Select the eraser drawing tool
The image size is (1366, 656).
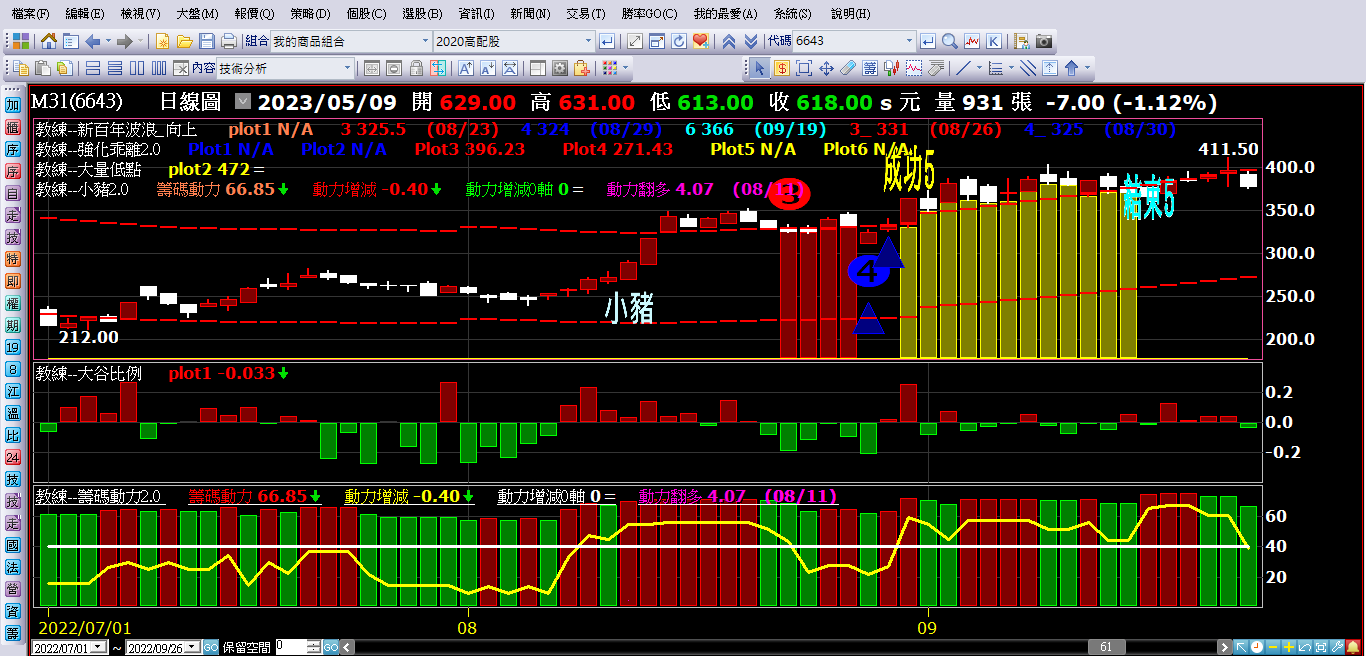[848, 68]
